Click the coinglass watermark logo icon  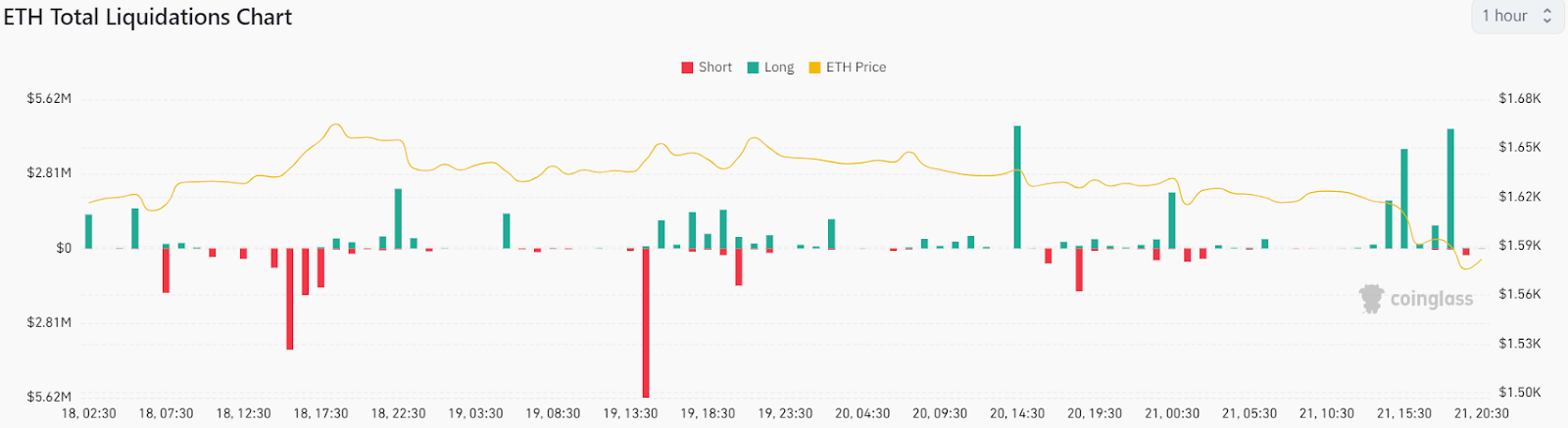1371,299
